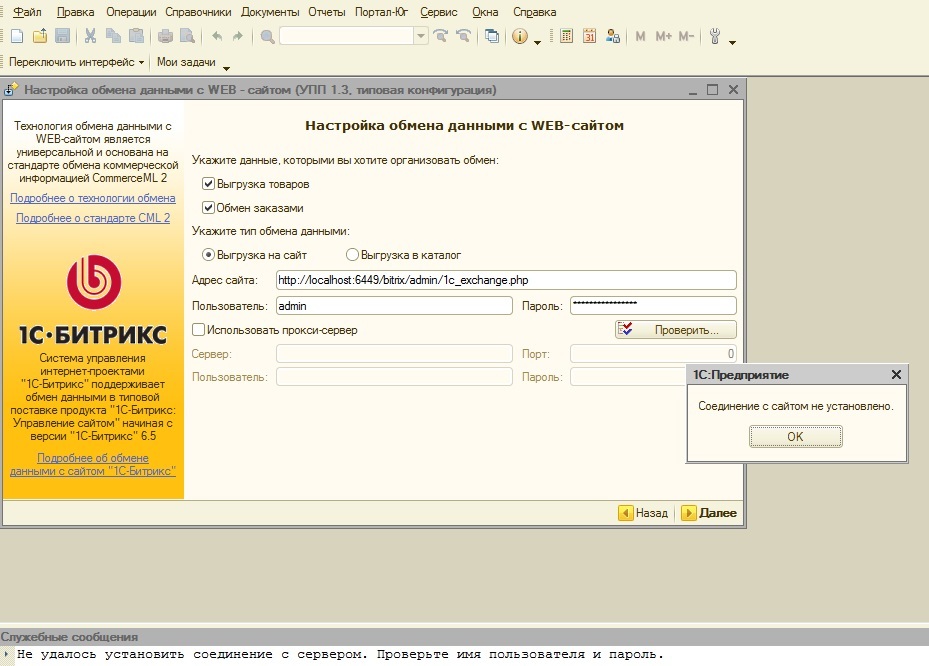Click the M memory button
This screenshot has height=666, width=929.
pyautogui.click(x=640, y=36)
